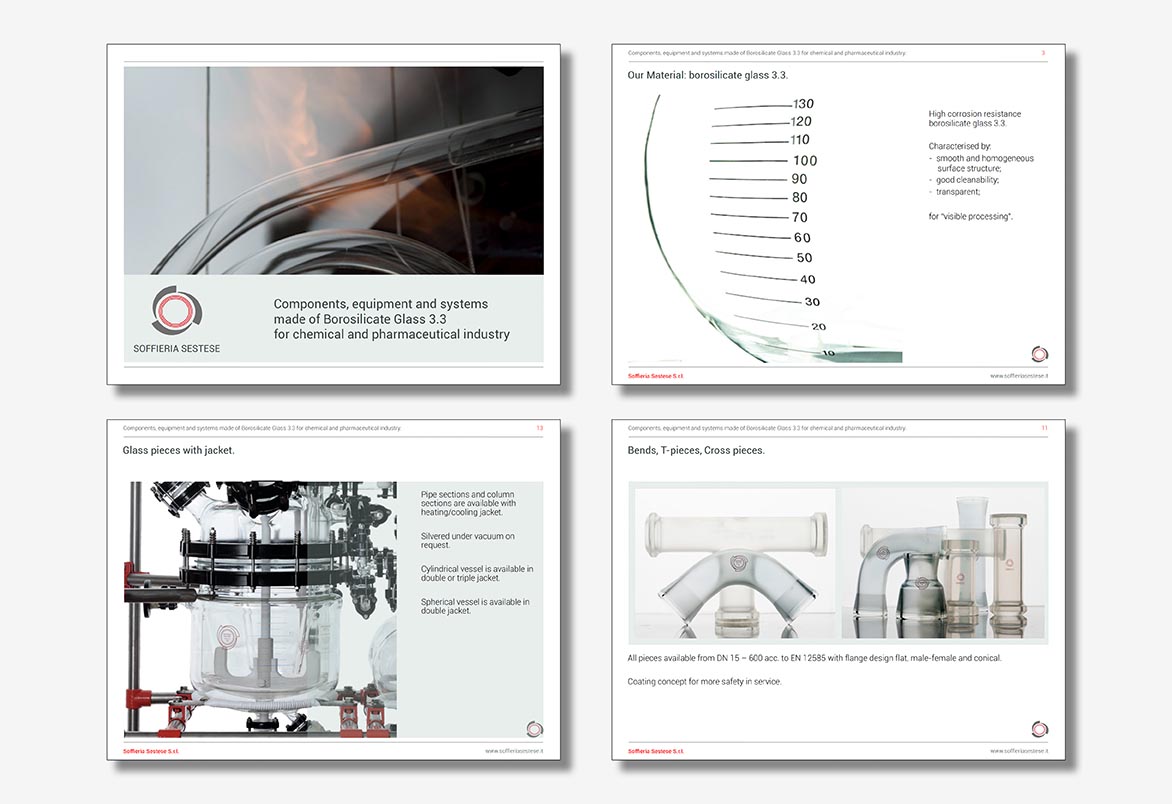Click the "Coating concept for more safety" line
Viewport: 1172px width, 804px height.
coord(704,681)
